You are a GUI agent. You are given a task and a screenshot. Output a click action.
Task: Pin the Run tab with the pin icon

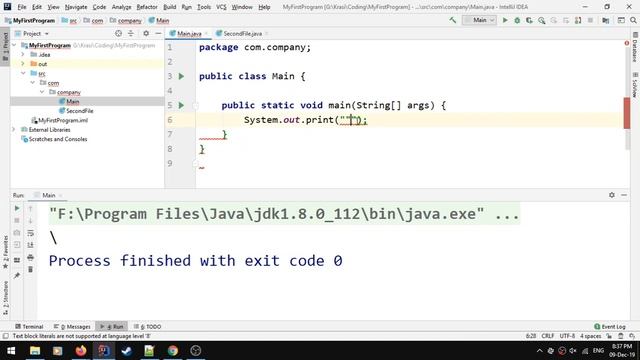point(17,276)
